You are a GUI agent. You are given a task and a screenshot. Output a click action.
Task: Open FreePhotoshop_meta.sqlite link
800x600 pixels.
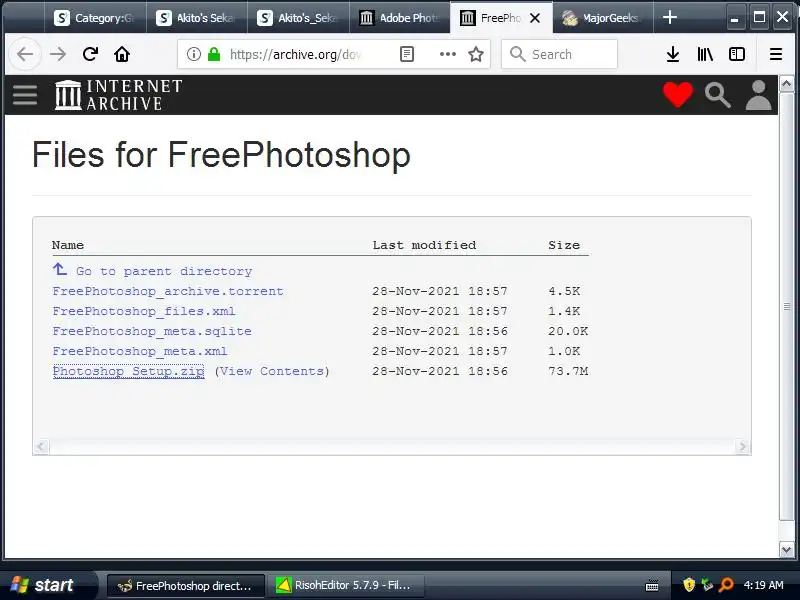click(x=152, y=331)
